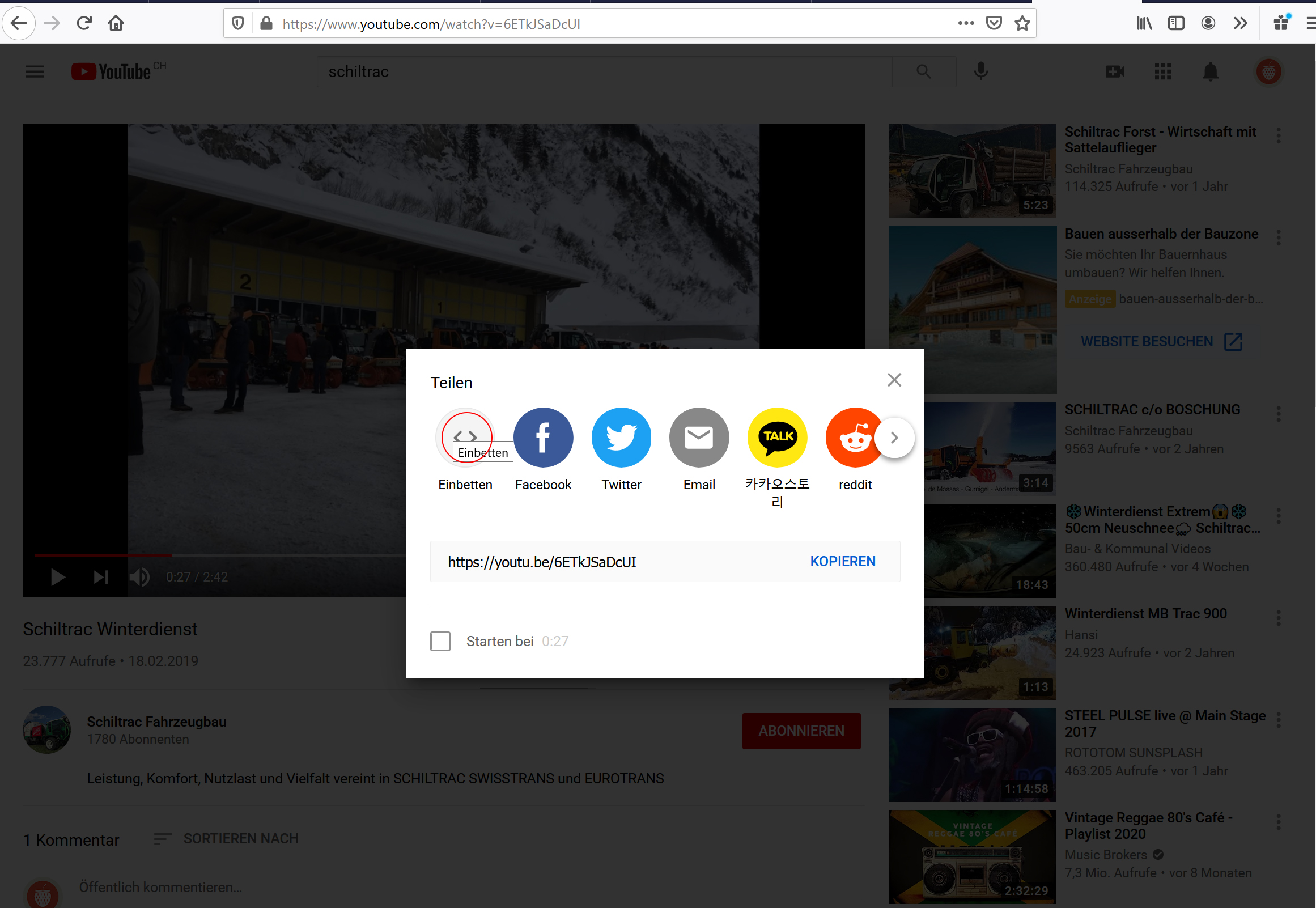The height and width of the screenshot is (908, 1316).
Task: Close the Teilen share dialog
Action: click(x=894, y=380)
